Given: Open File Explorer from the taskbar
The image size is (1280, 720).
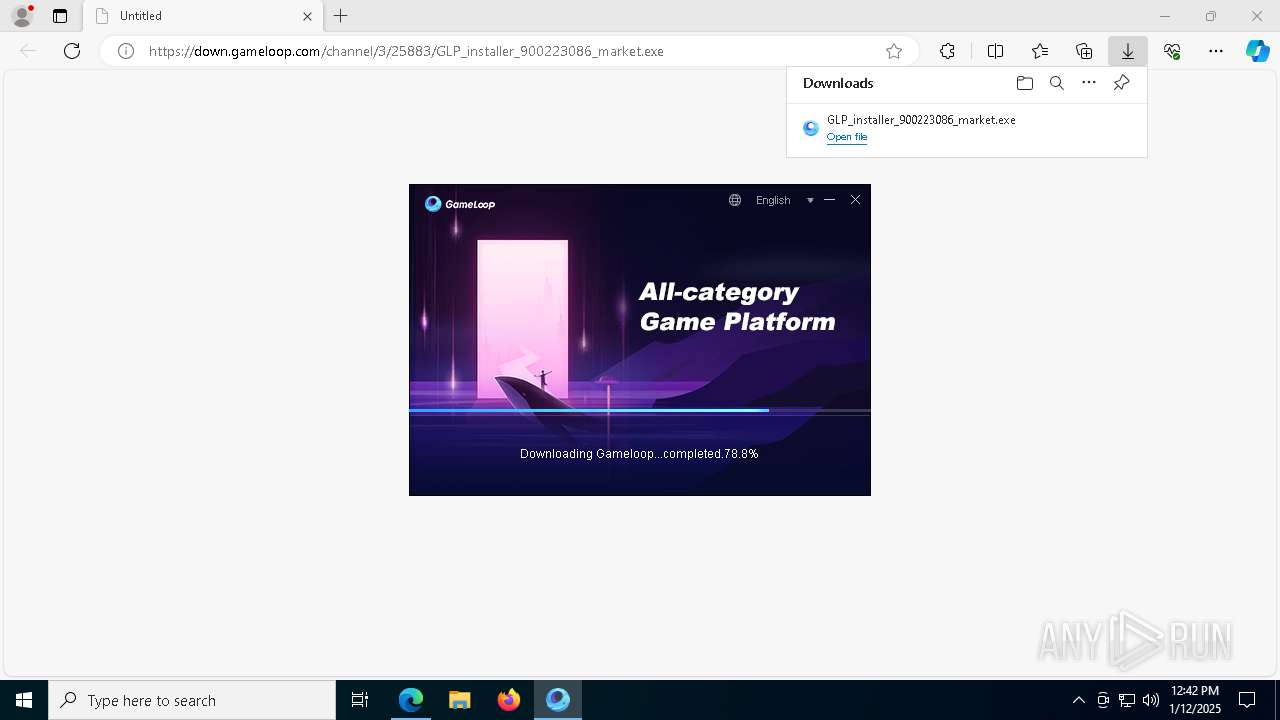Looking at the screenshot, I should point(460,700).
